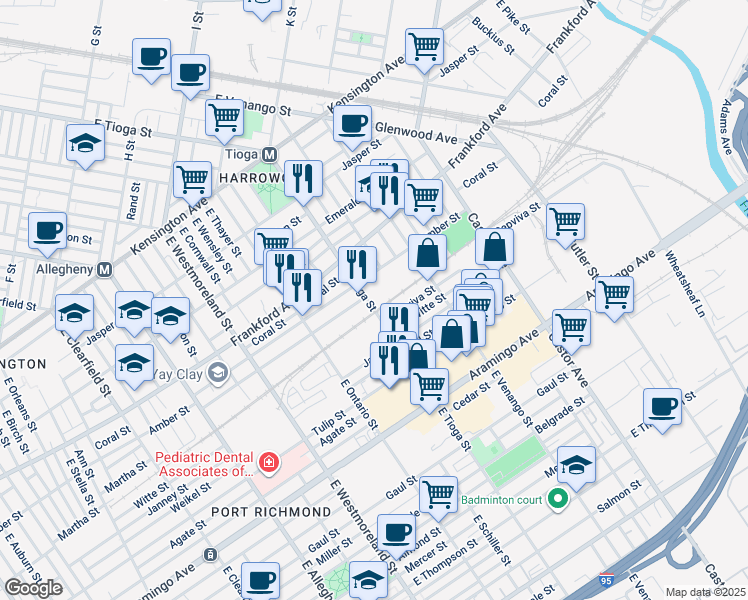Open the Pediatric Dental Associates hospital marker
748x600 pixels.
pos(269,463)
